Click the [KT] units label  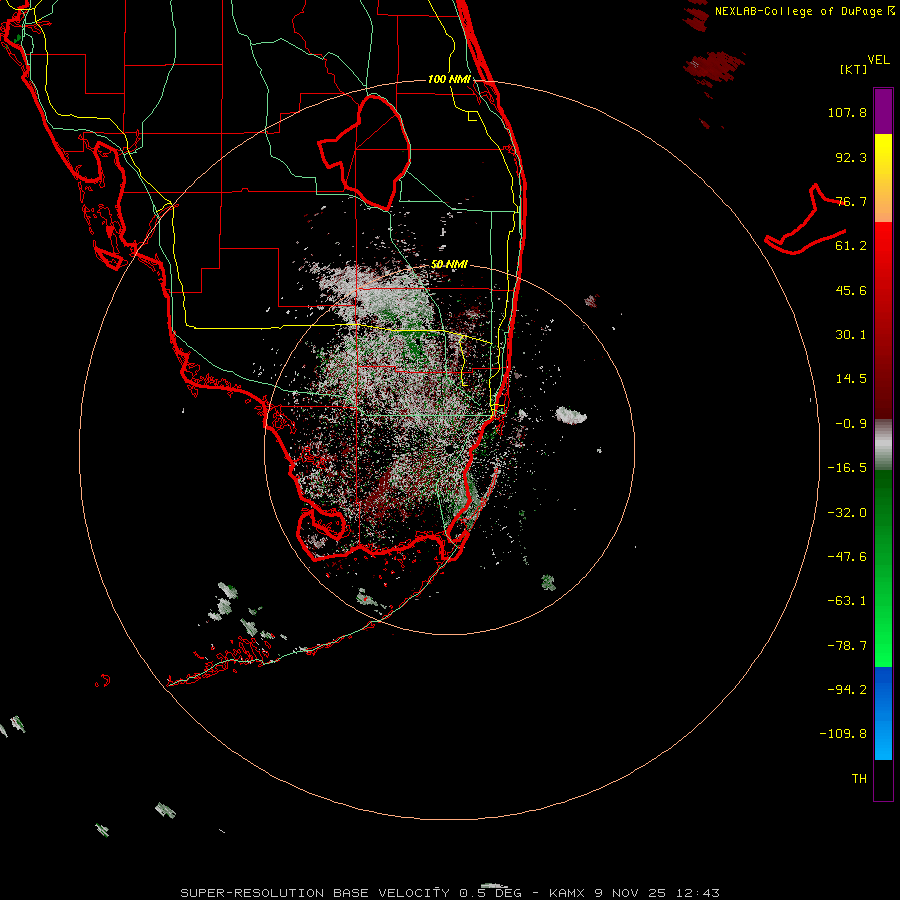(854, 69)
